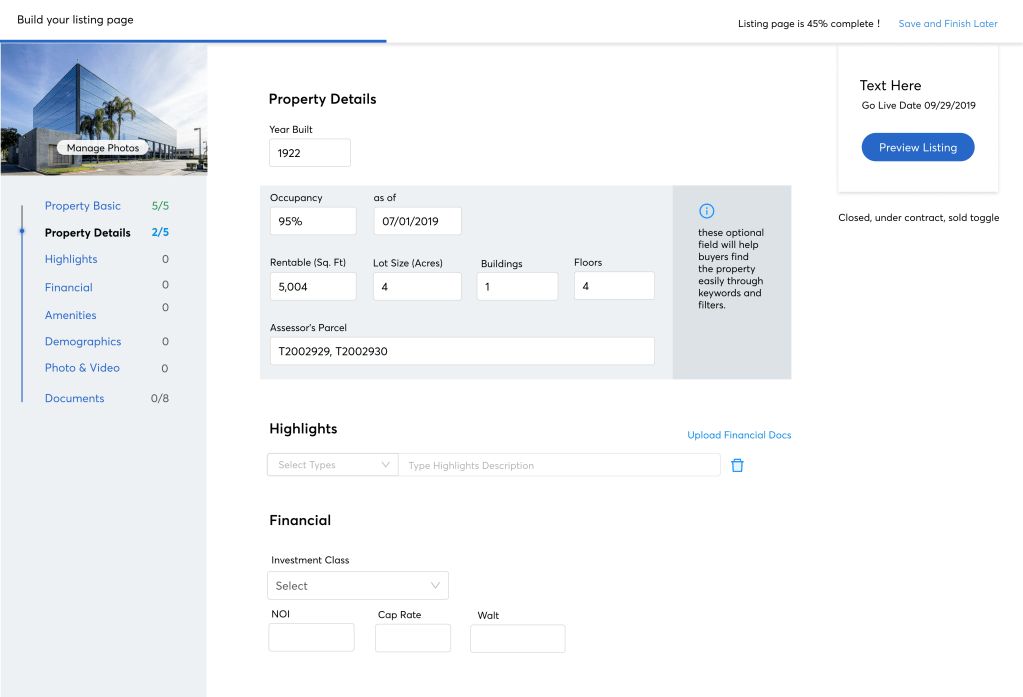Navigate to Demographics section
The width and height of the screenshot is (1023, 697).
click(x=83, y=342)
